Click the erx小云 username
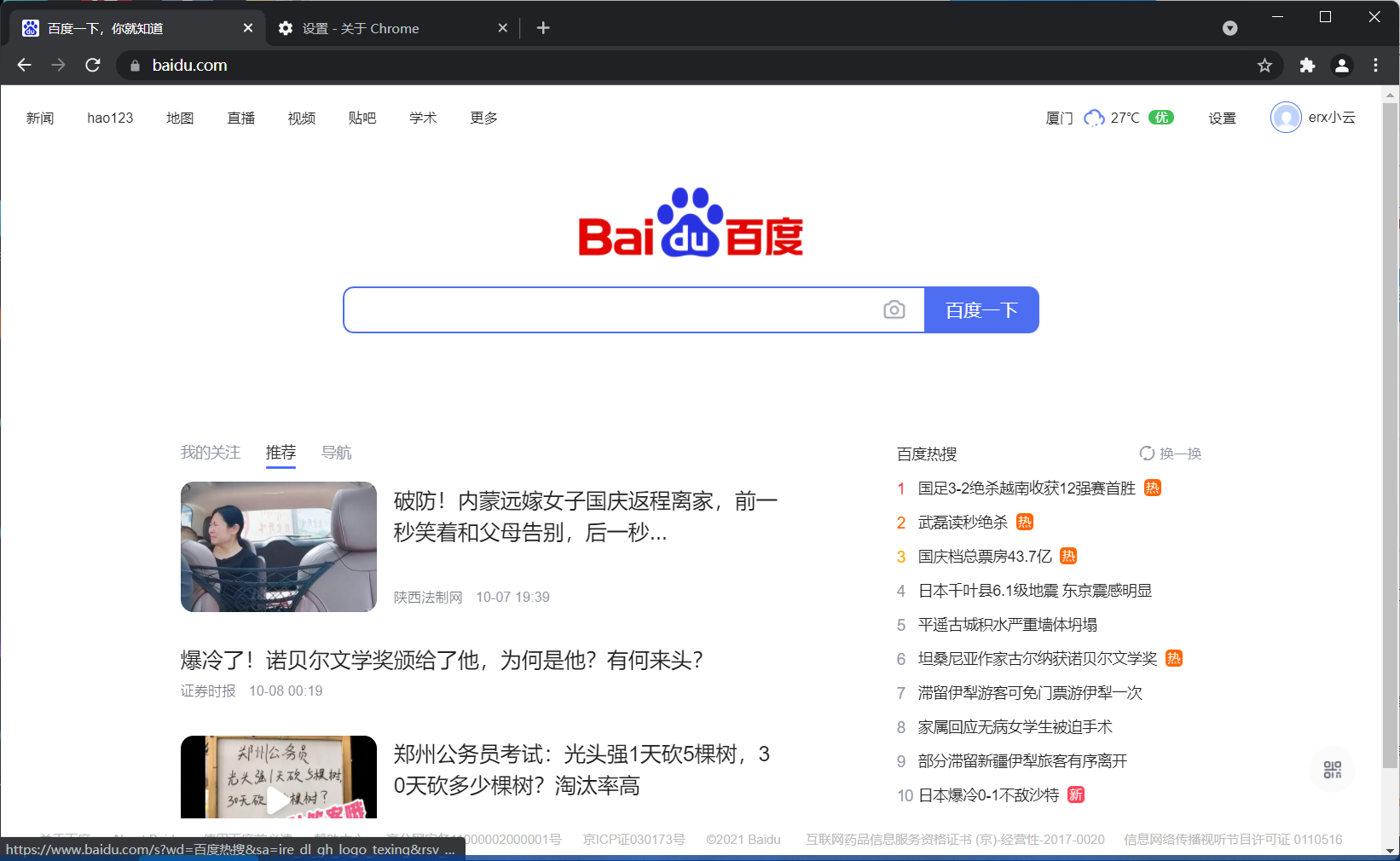 click(x=1332, y=118)
